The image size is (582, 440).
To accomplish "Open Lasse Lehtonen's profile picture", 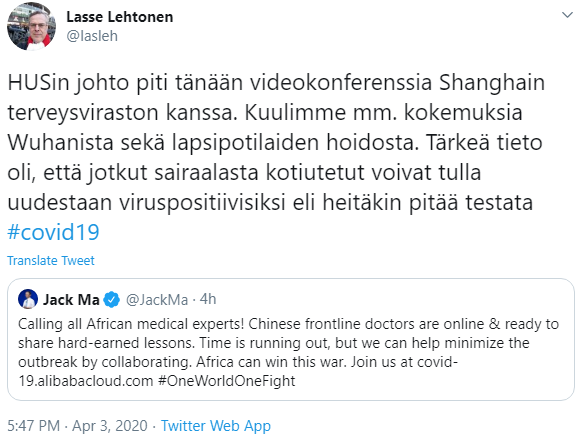I will point(31,26).
